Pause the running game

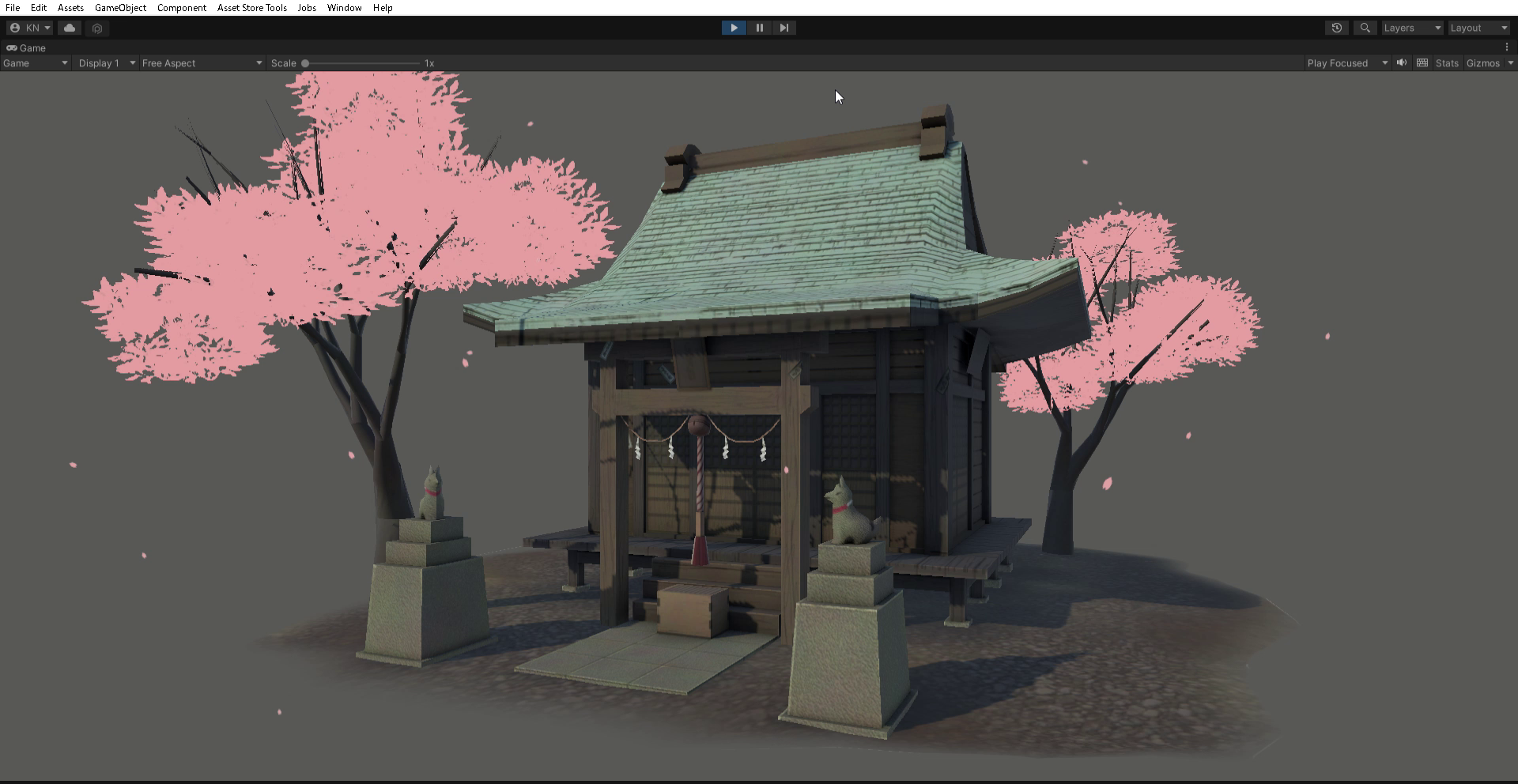[759, 28]
